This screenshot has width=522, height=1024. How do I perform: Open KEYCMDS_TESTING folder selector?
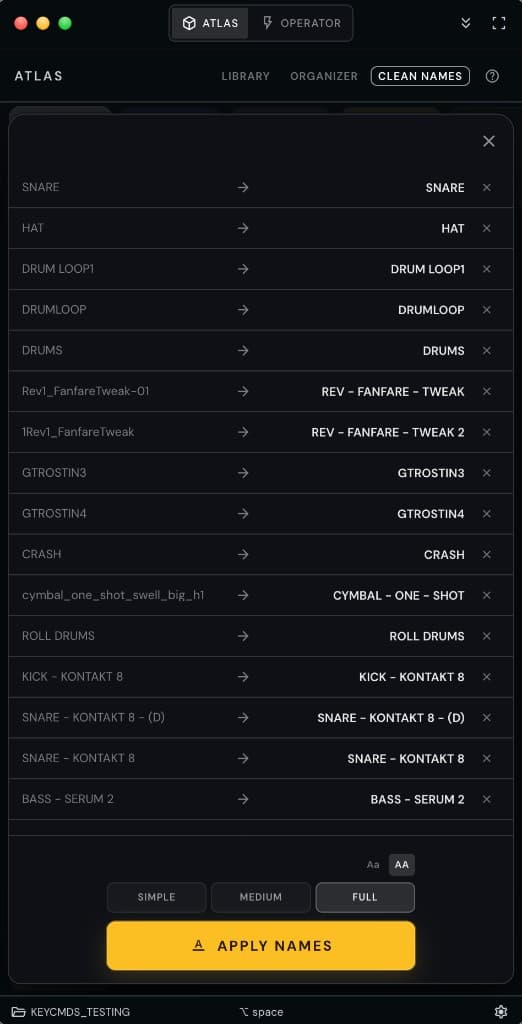[x=71, y=1012]
